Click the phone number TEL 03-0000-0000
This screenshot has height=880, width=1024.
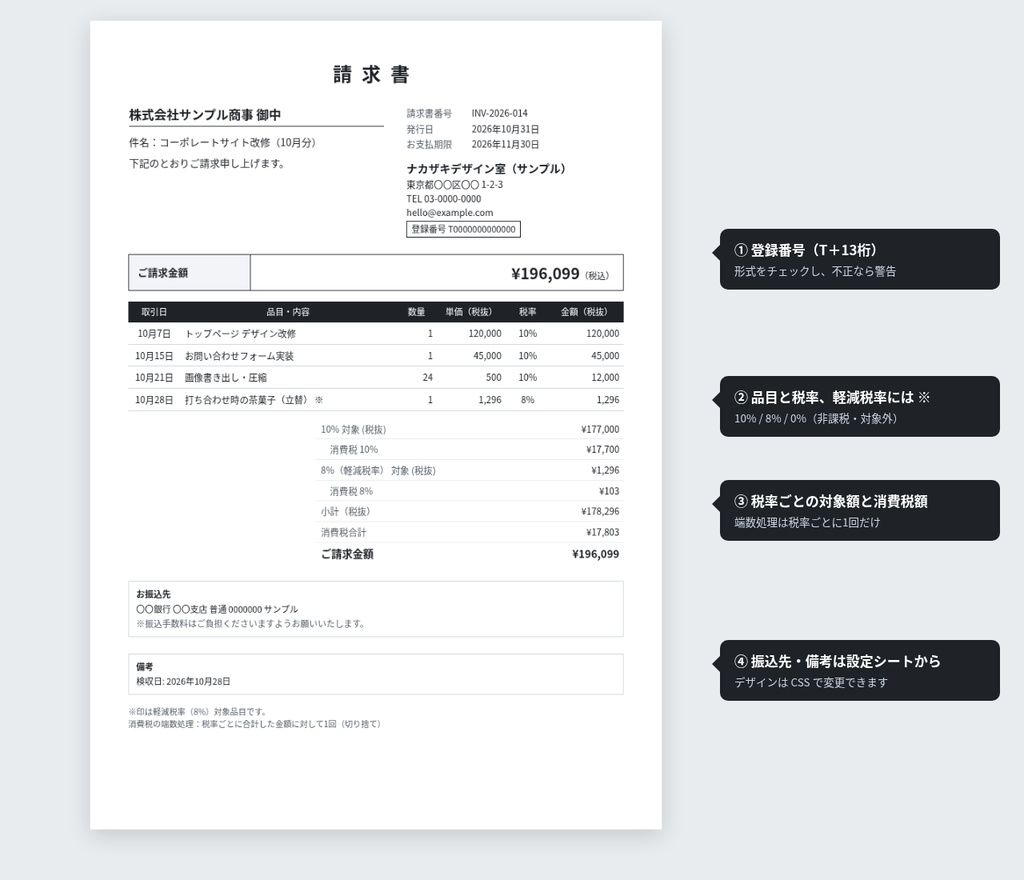[x=443, y=198]
